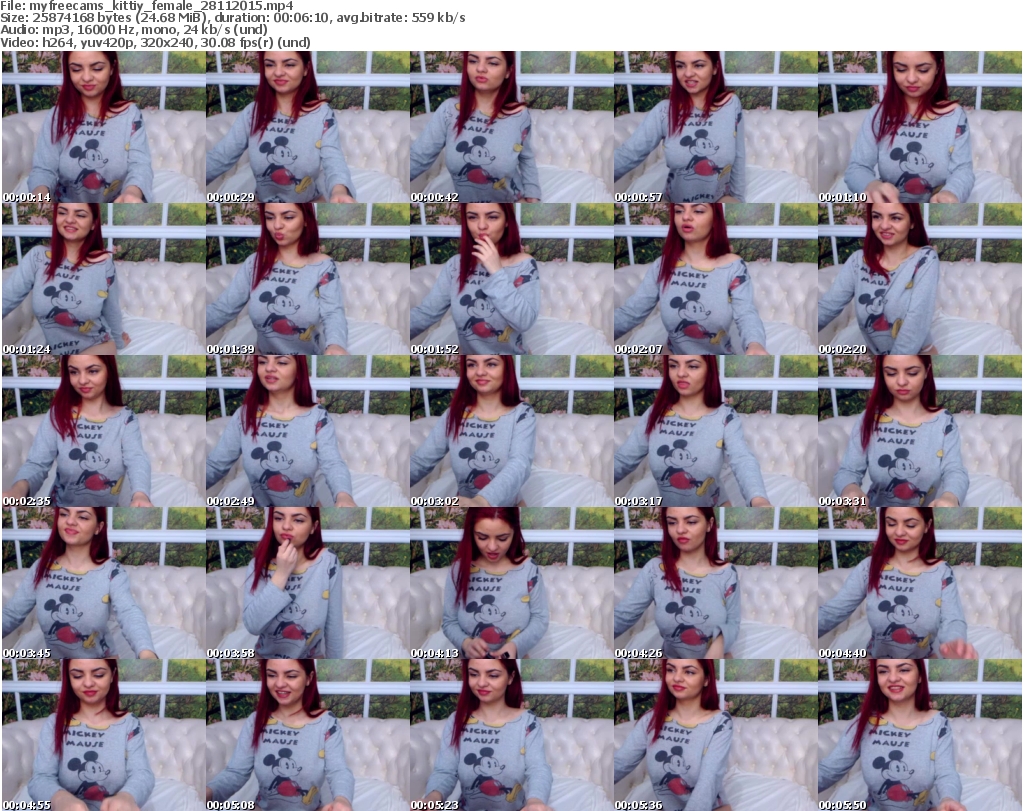Select the thumbnail frame at 00:03:02
This screenshot has height=811, width=1024.
pyautogui.click(x=511, y=431)
